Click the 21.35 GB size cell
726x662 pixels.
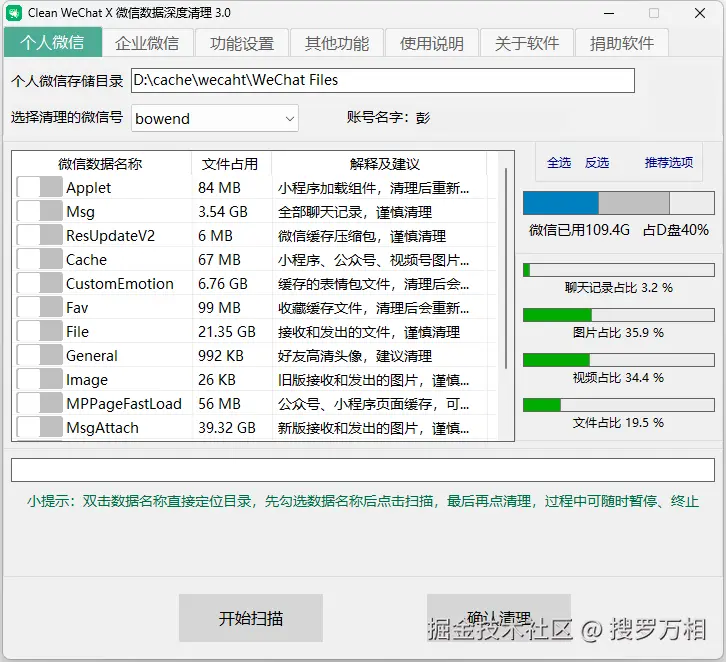tap(227, 331)
